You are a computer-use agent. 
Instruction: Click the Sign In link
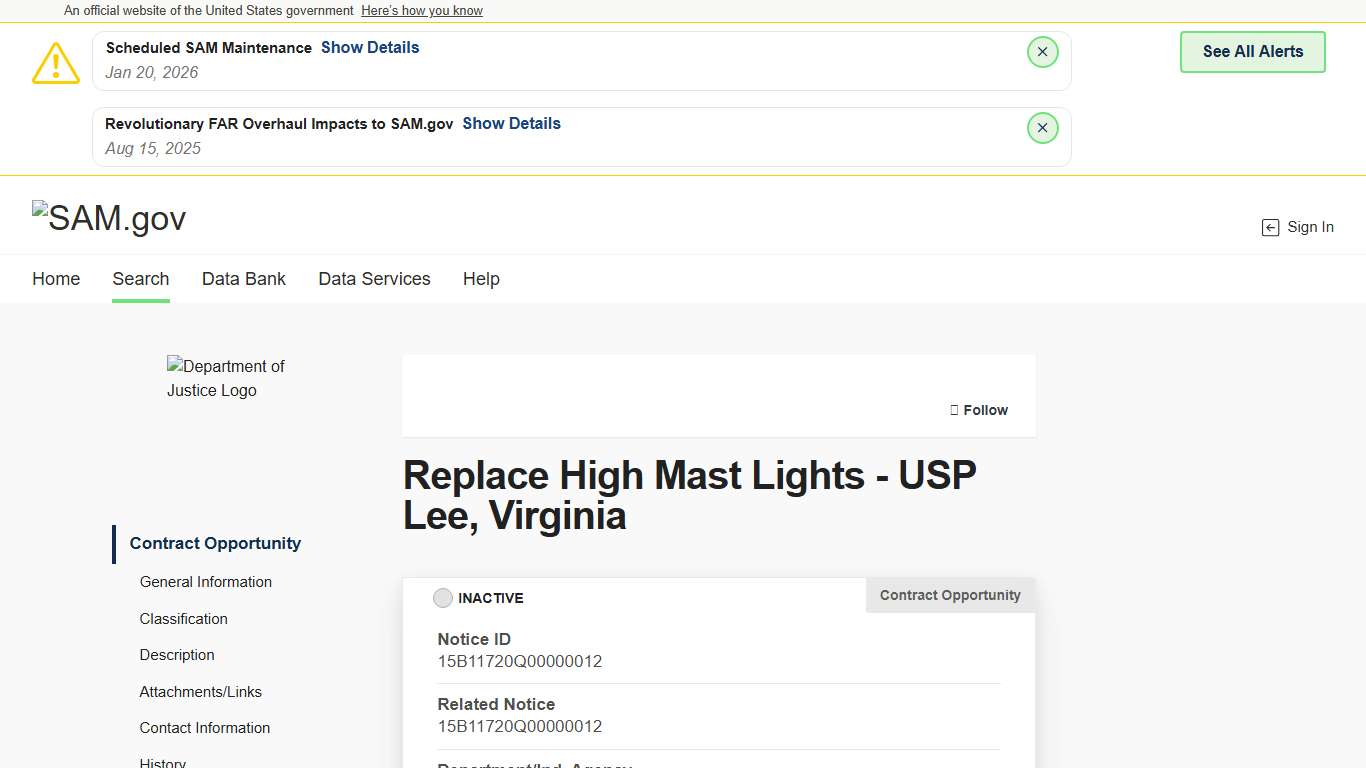point(1310,227)
